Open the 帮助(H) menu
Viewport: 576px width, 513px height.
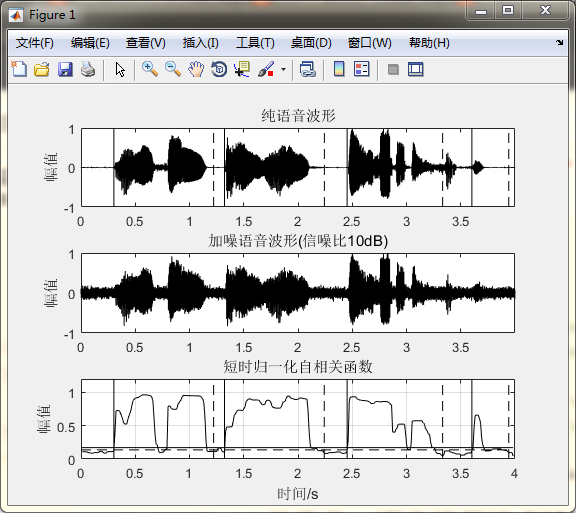pyautogui.click(x=429, y=43)
